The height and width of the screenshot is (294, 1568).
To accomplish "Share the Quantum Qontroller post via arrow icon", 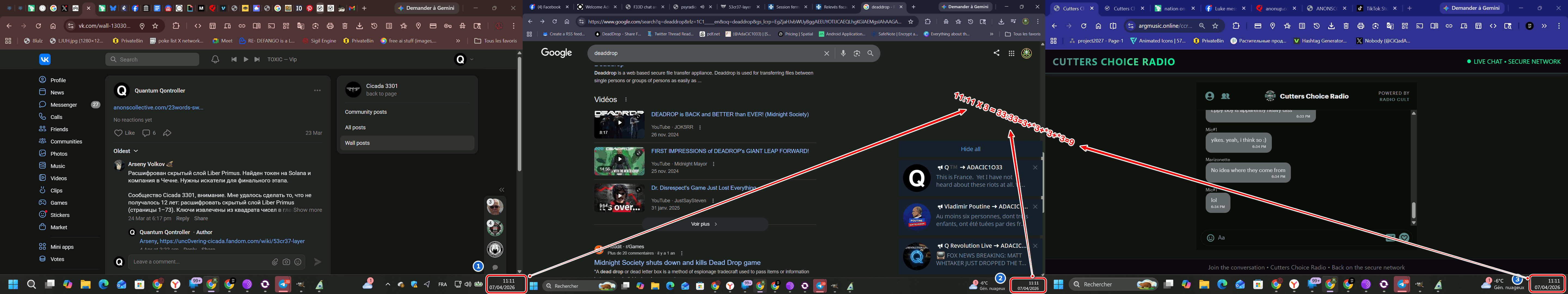I will pyautogui.click(x=167, y=133).
